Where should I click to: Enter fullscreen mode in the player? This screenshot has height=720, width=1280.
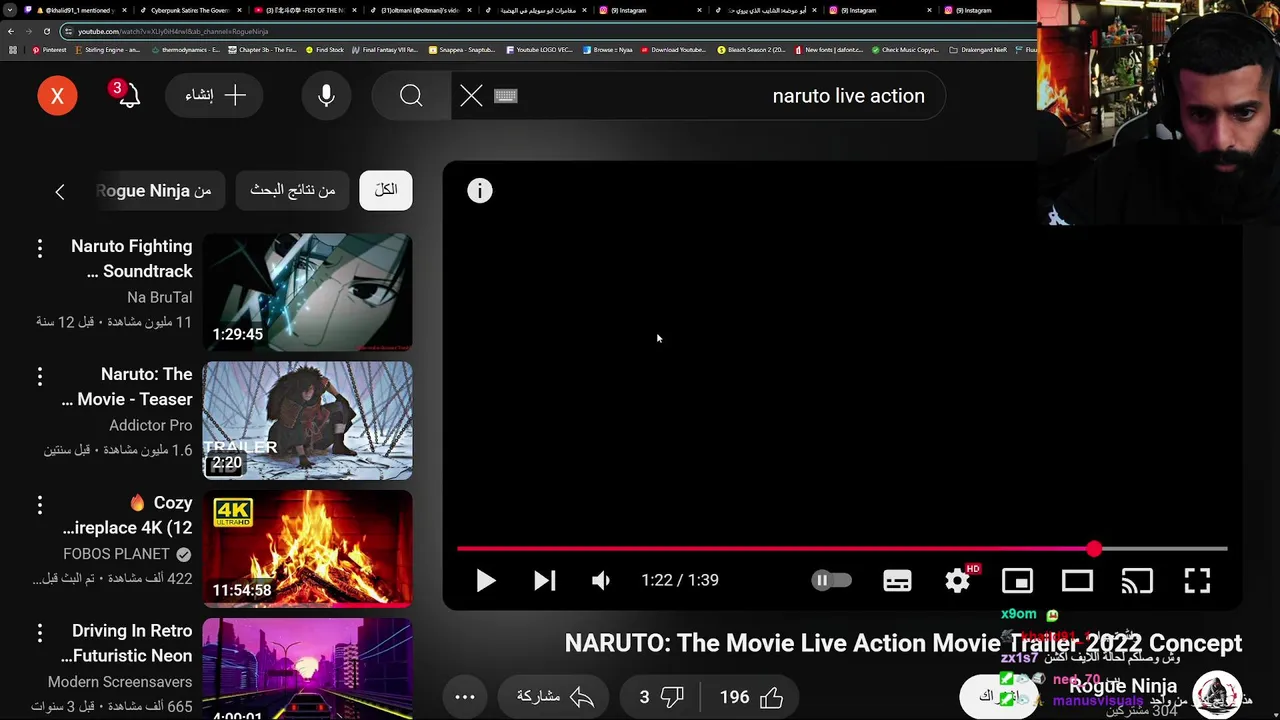(1197, 580)
